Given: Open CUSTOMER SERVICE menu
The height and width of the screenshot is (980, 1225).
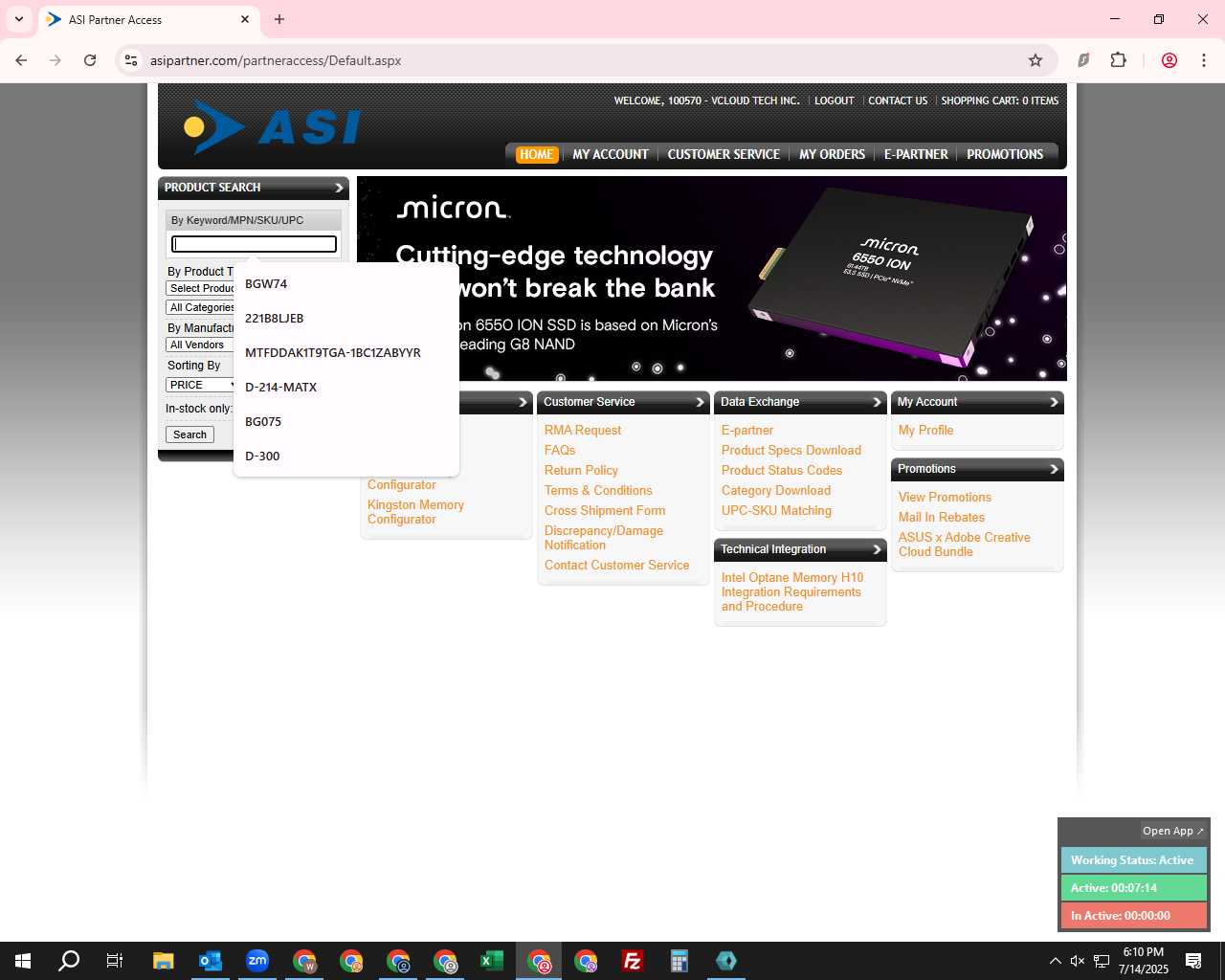Looking at the screenshot, I should click(724, 154).
